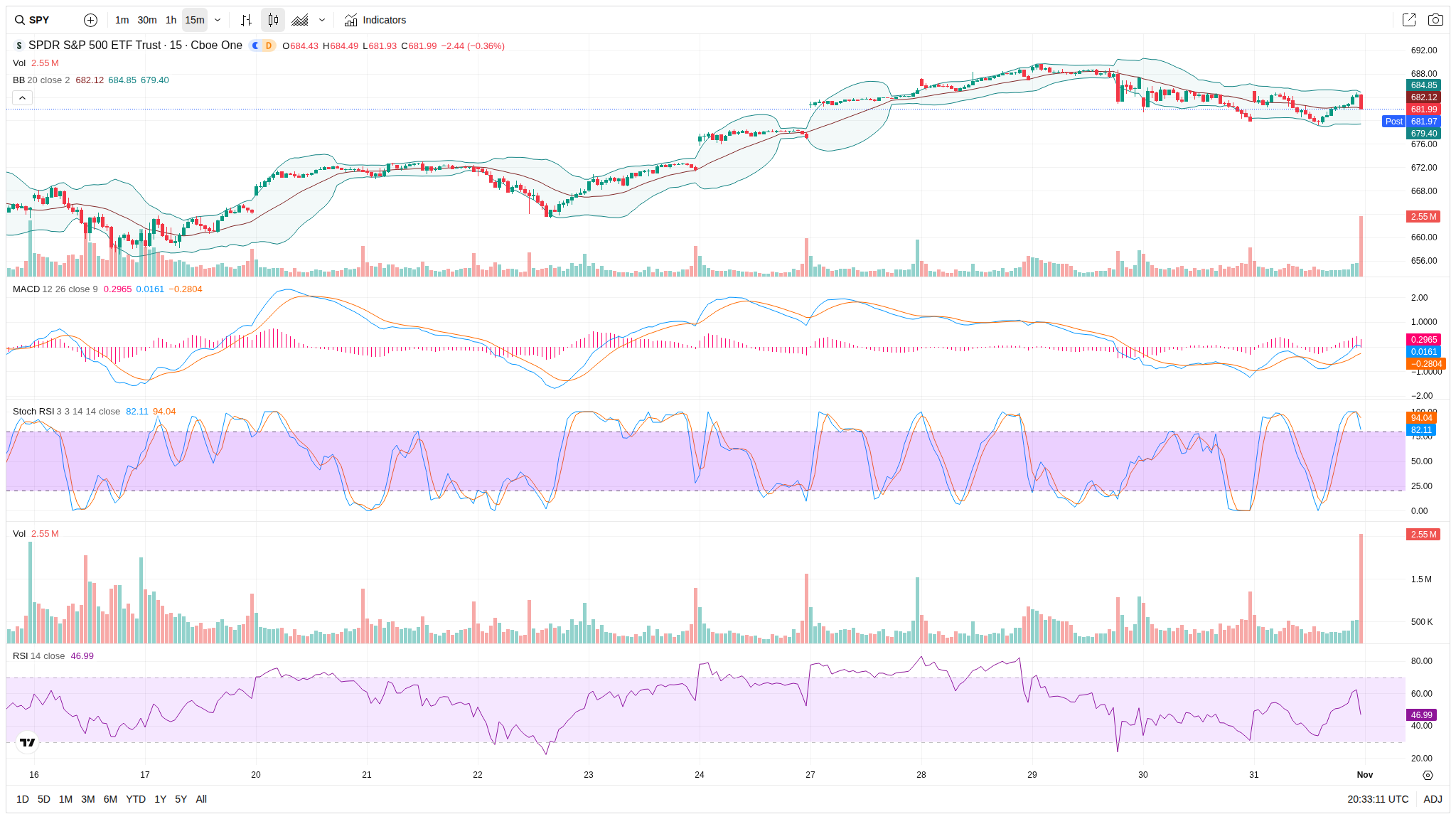Image resolution: width=1456 pixels, height=819 pixels.
Task: Take a chart snapshot with camera icon
Action: pyautogui.click(x=1435, y=20)
